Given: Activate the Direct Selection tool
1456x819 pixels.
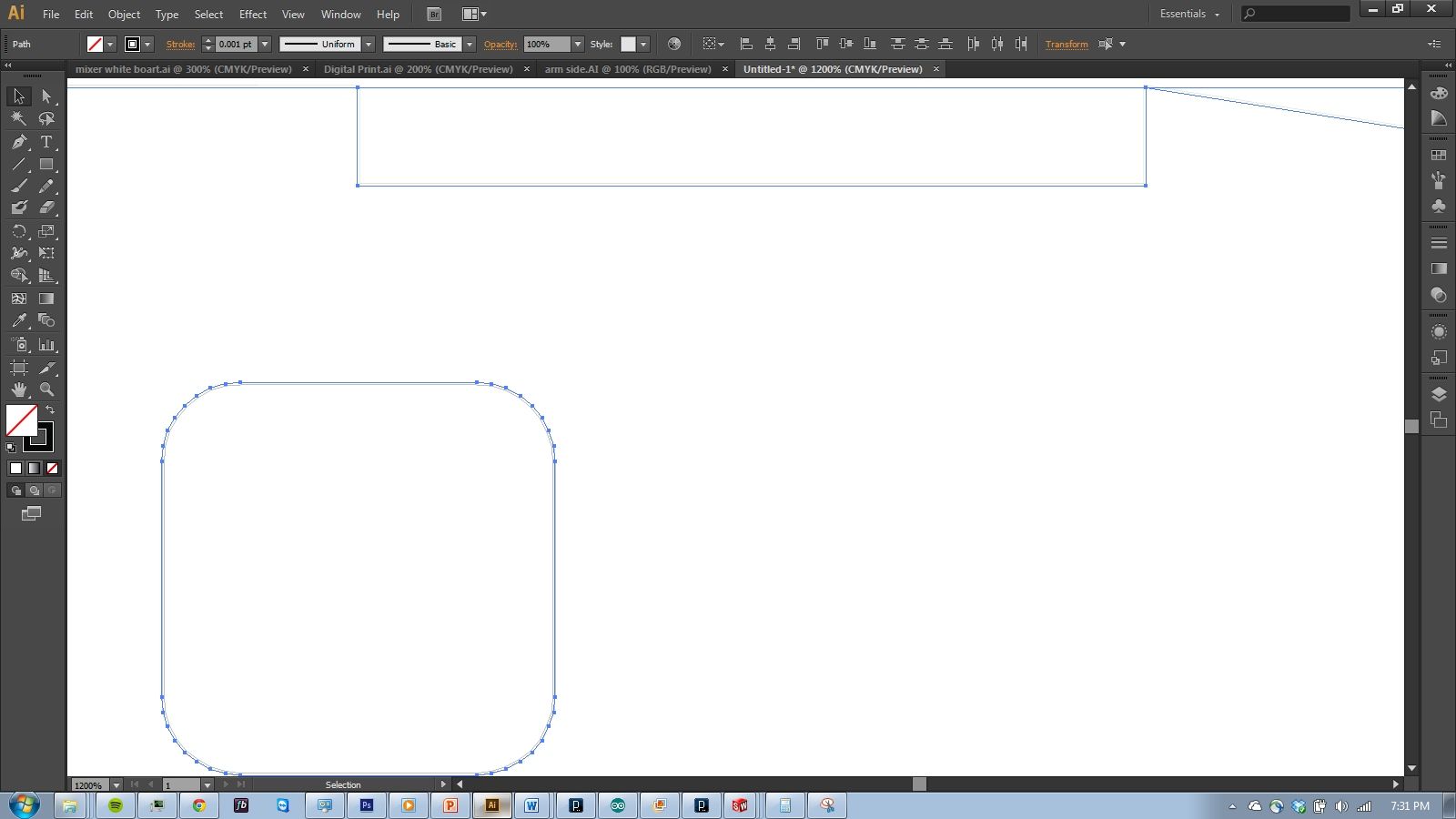Looking at the screenshot, I should (46, 96).
